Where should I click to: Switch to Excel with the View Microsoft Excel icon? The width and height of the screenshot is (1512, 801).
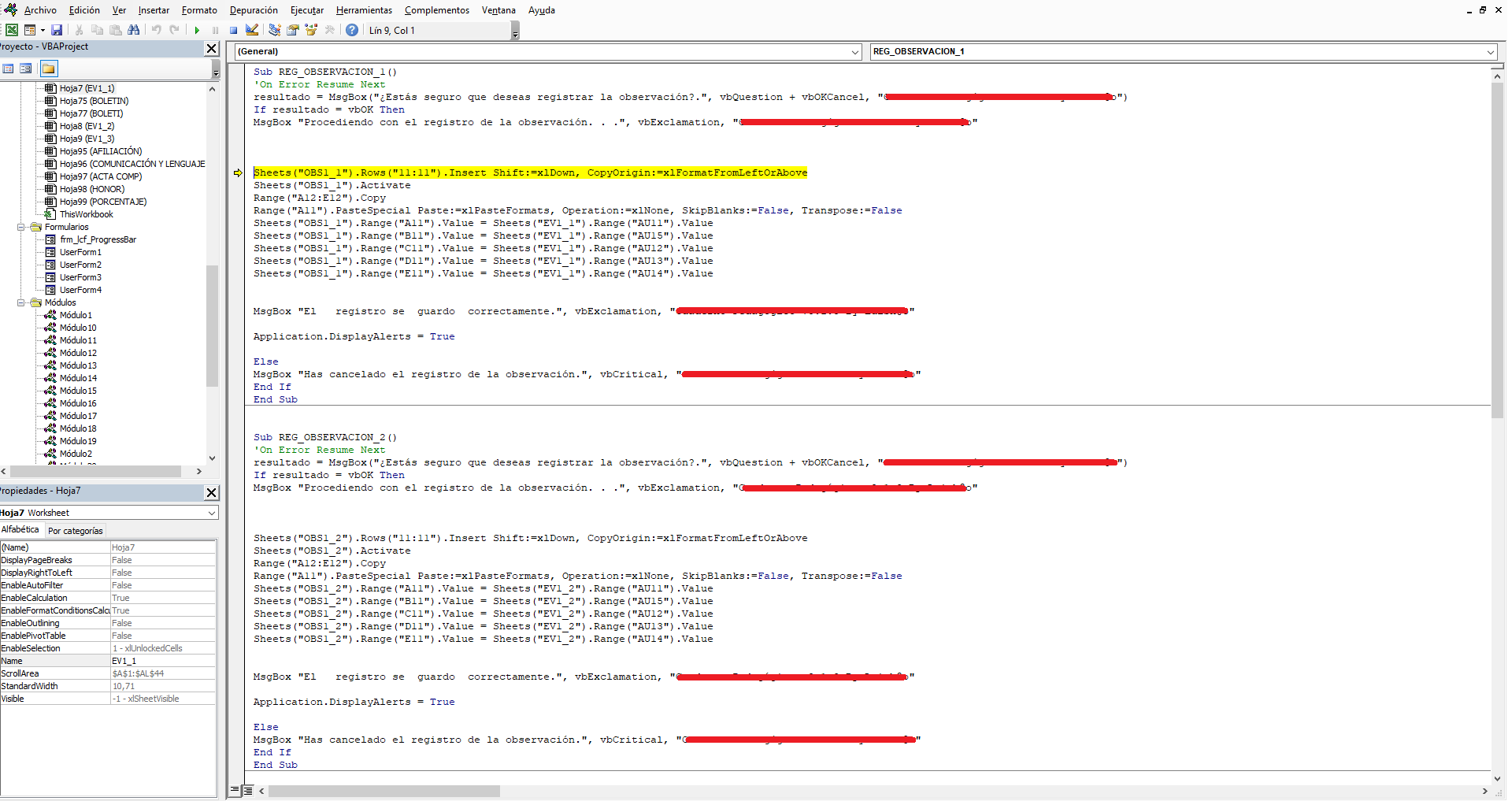[12, 30]
